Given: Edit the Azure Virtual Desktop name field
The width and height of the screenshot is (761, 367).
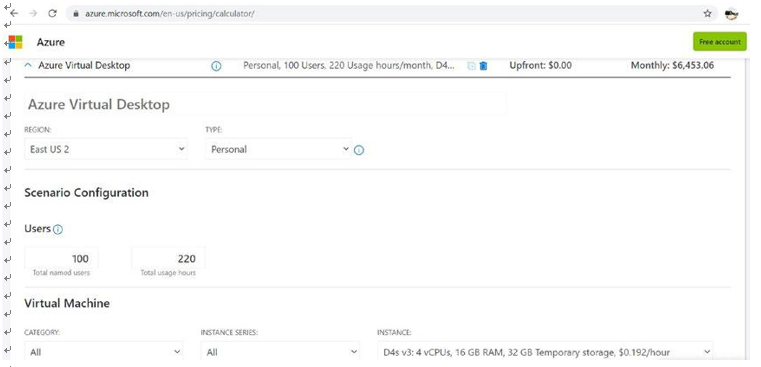Looking at the screenshot, I should point(265,104).
